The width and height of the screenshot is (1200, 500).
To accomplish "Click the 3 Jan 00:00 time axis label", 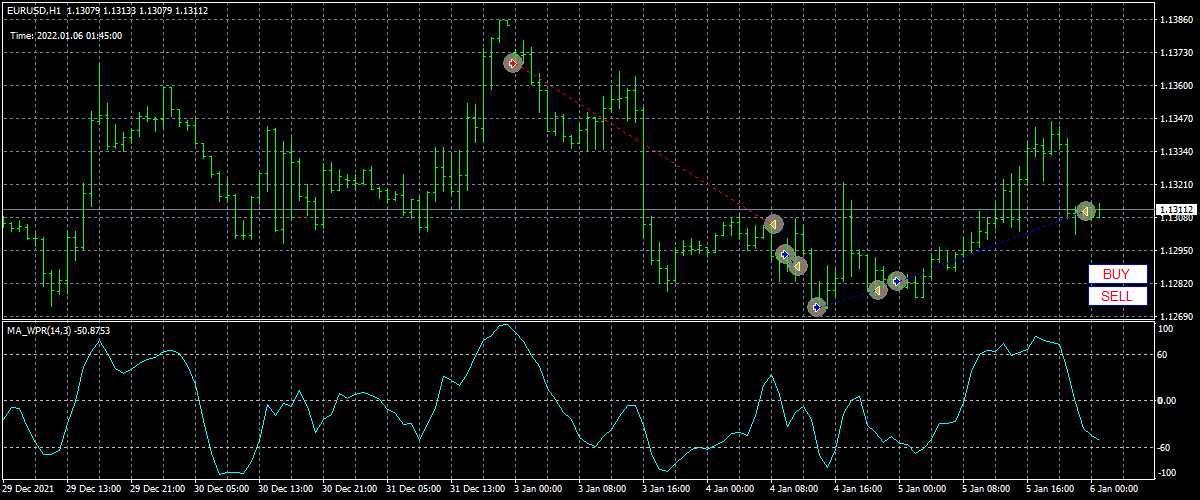I will pos(539,489).
